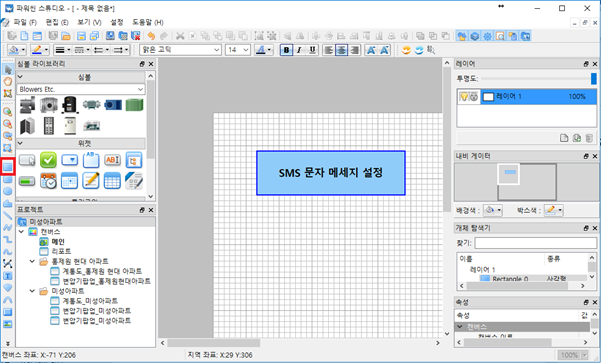
Task: Open the 박스색 box color picker
Action: pos(553,210)
